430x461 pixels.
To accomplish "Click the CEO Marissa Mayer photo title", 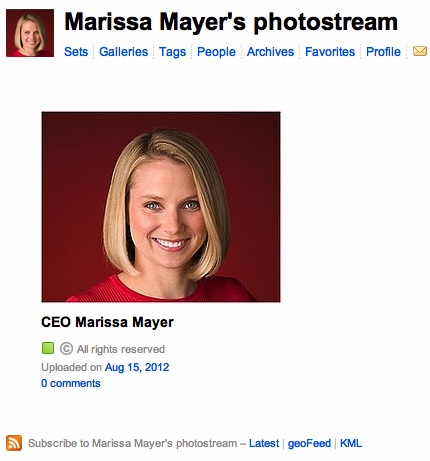I will pos(107,322).
